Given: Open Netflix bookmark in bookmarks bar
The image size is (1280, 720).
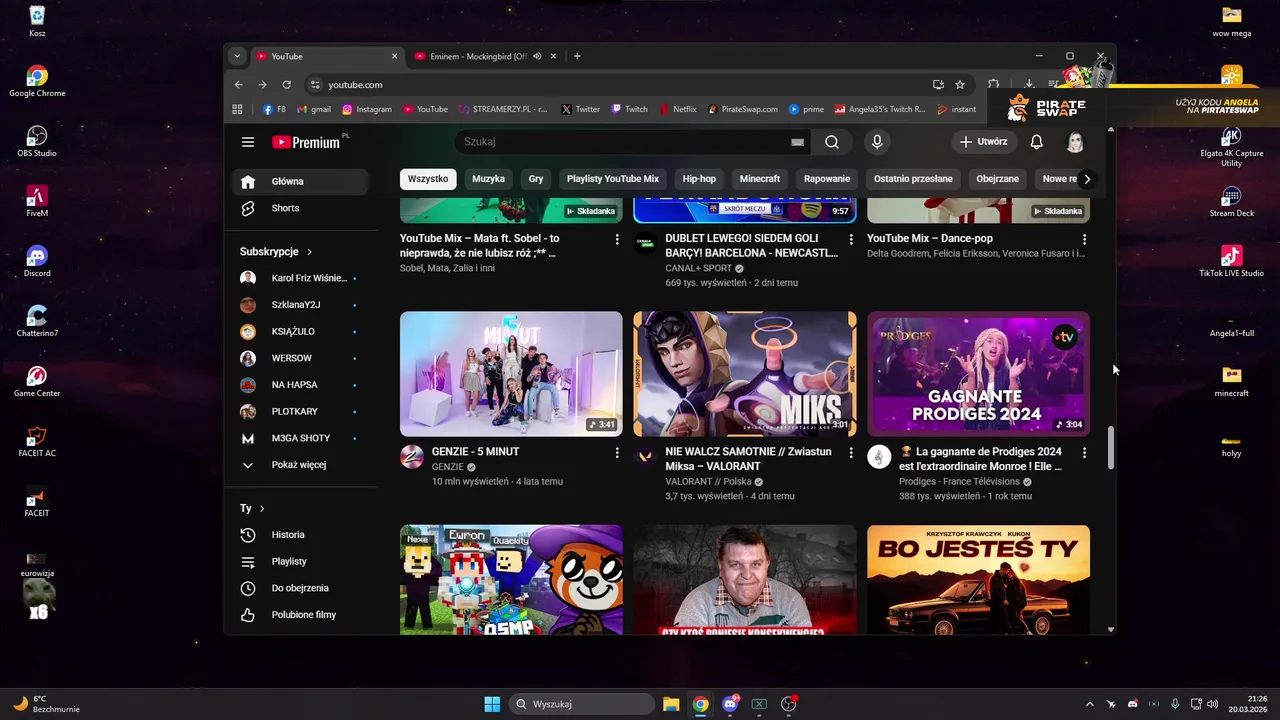Looking at the screenshot, I should point(677,109).
